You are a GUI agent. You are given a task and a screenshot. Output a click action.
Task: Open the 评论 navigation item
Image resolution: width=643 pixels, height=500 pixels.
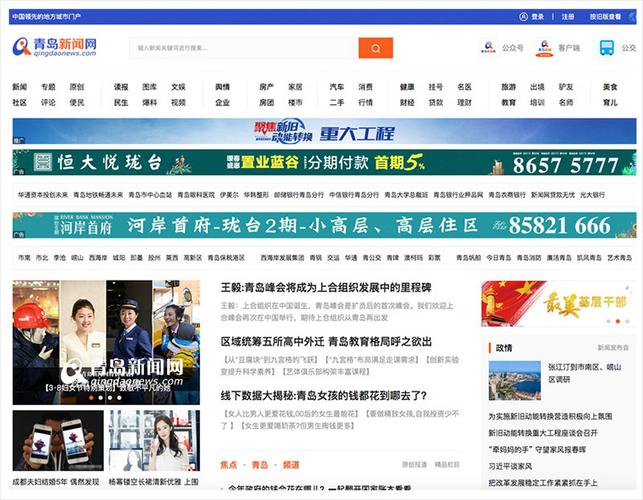click(48, 103)
